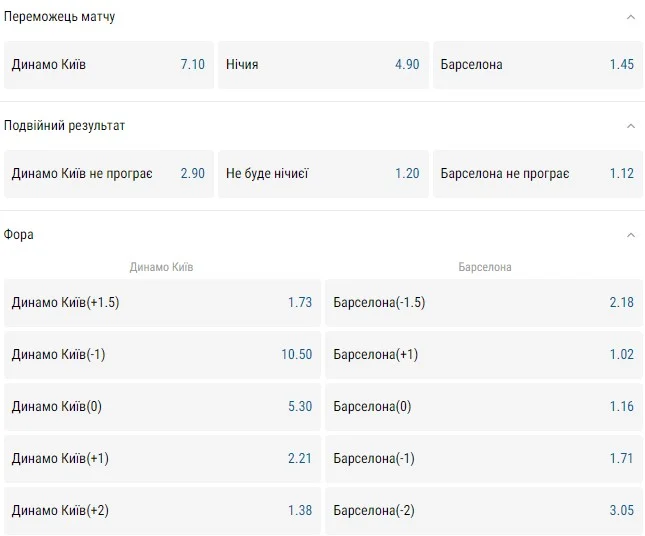Collapse the Переможець матчу section

pos(630,17)
